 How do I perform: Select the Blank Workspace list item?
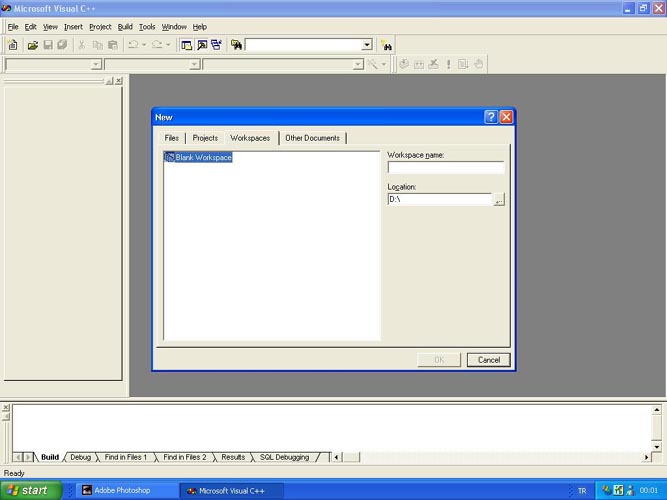(x=198, y=157)
